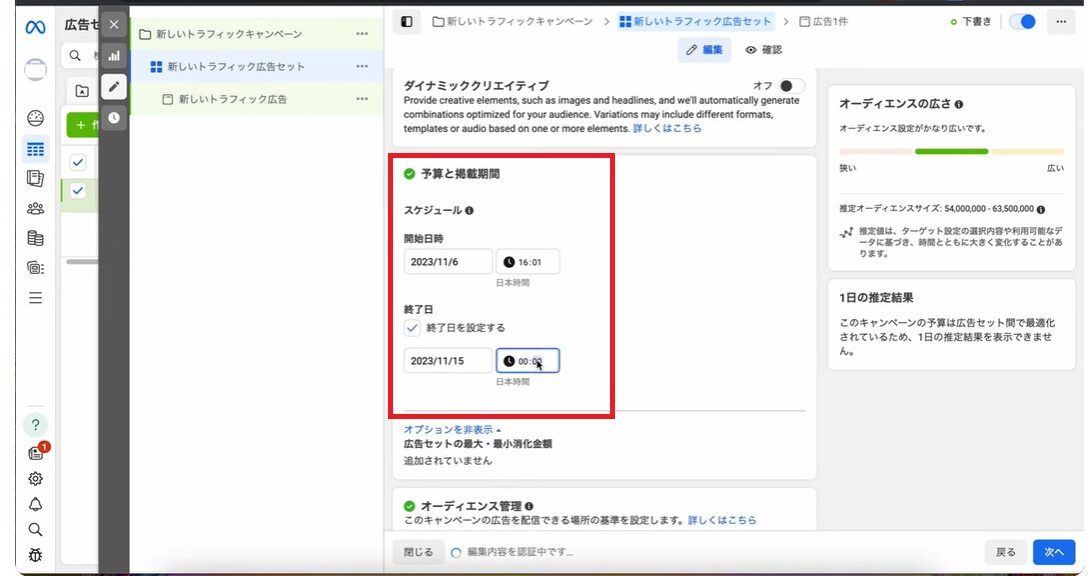The width and height of the screenshot is (1092, 576).
Task: Open settings gear icon in left sidebar
Action: 36,478
